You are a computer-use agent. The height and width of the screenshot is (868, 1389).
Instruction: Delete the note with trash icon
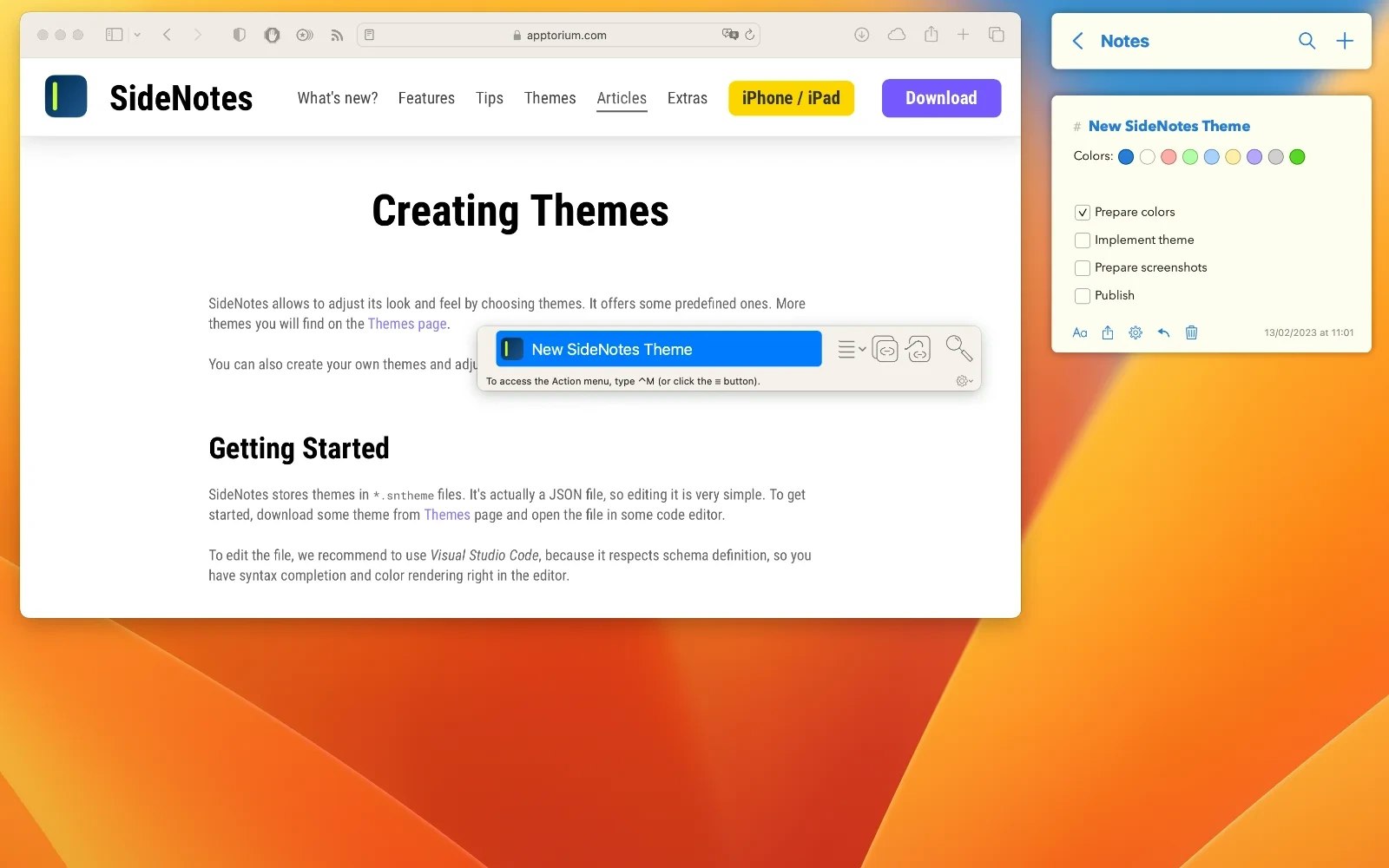pos(1191,332)
